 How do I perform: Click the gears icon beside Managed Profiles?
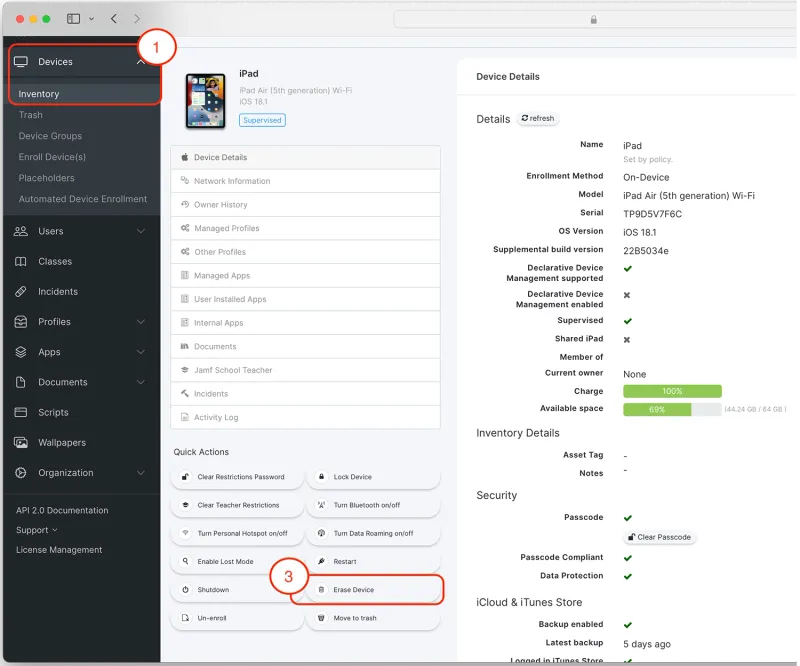point(185,228)
